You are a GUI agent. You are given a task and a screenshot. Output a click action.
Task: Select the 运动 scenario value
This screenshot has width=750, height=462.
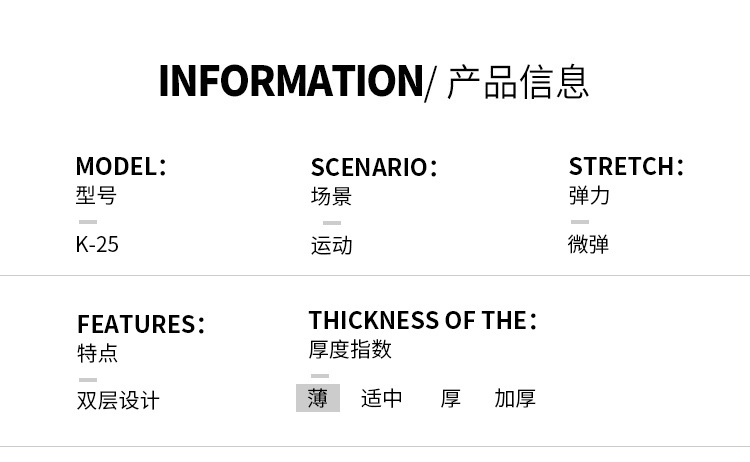[x=331, y=245]
